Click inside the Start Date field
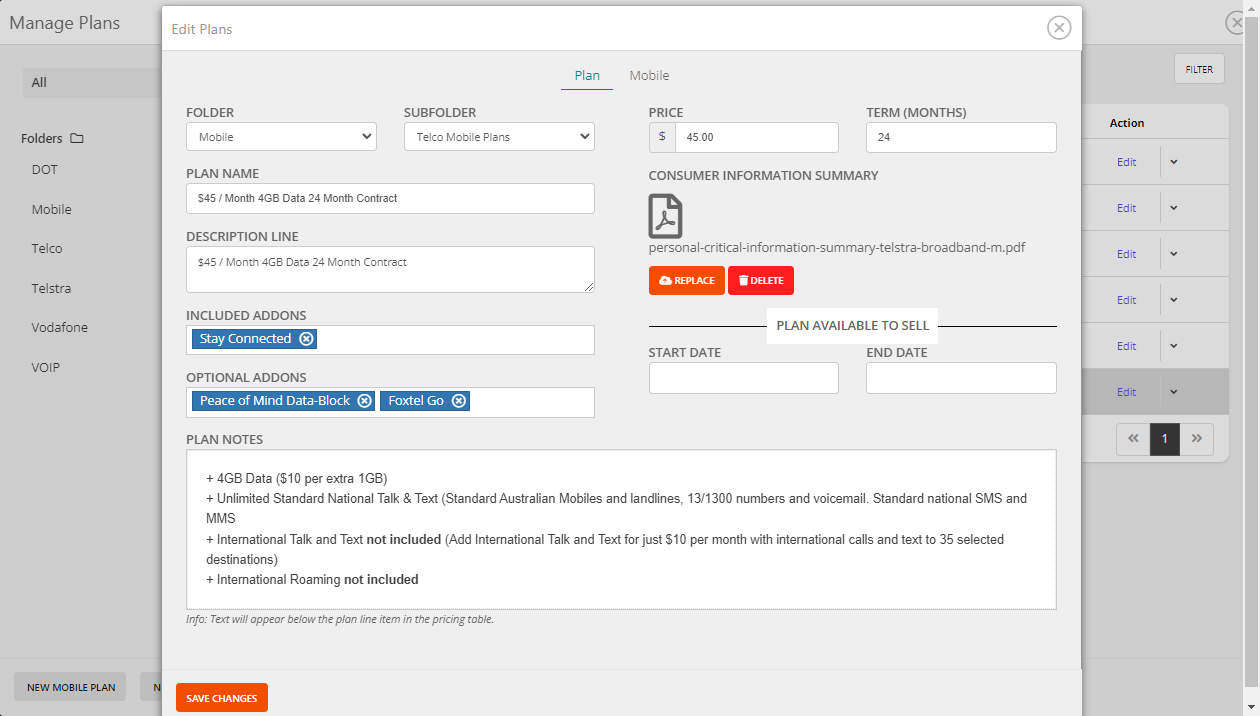The width and height of the screenshot is (1260, 716). (743, 377)
